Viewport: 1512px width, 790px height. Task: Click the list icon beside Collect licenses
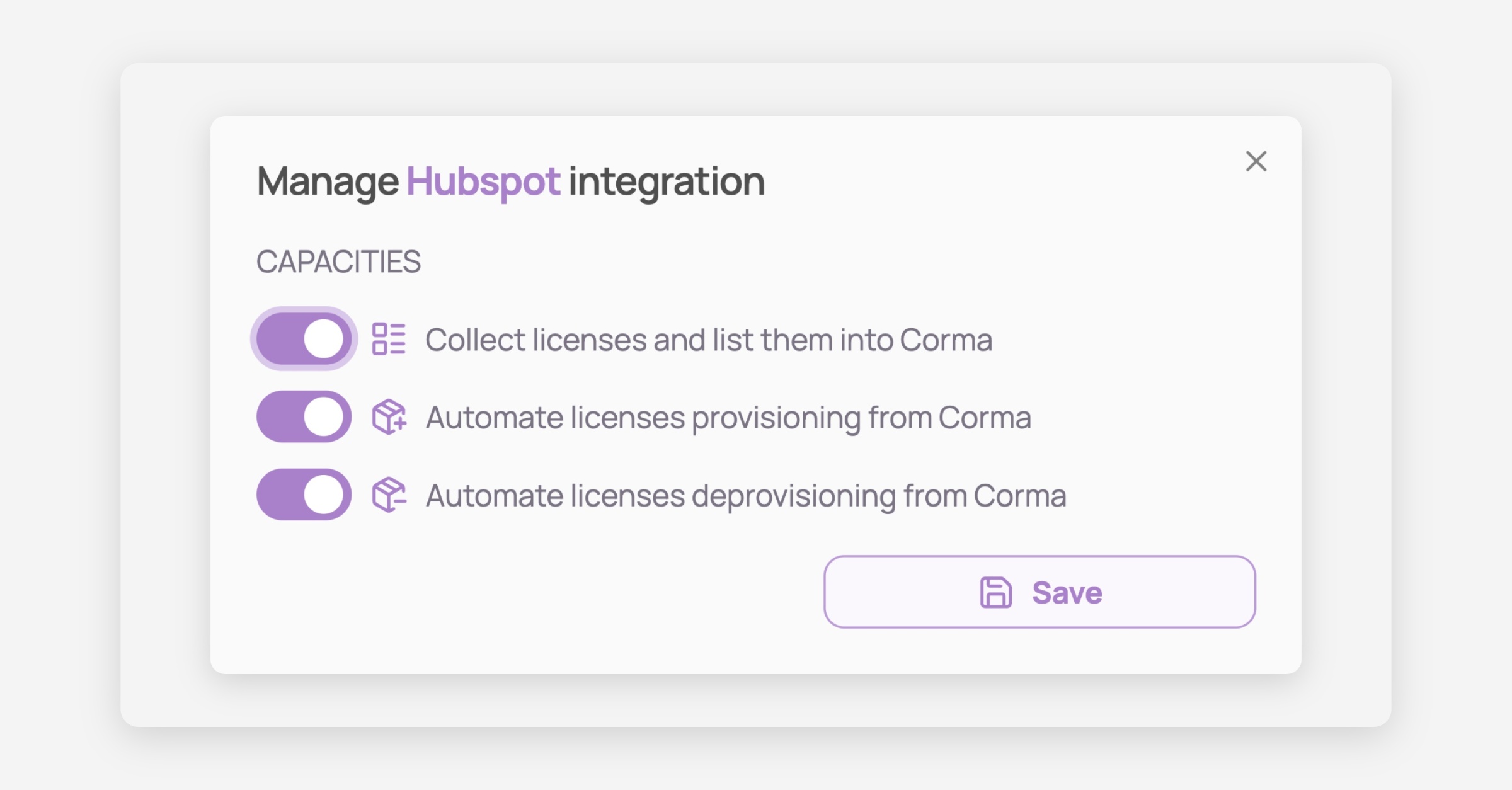click(x=389, y=339)
